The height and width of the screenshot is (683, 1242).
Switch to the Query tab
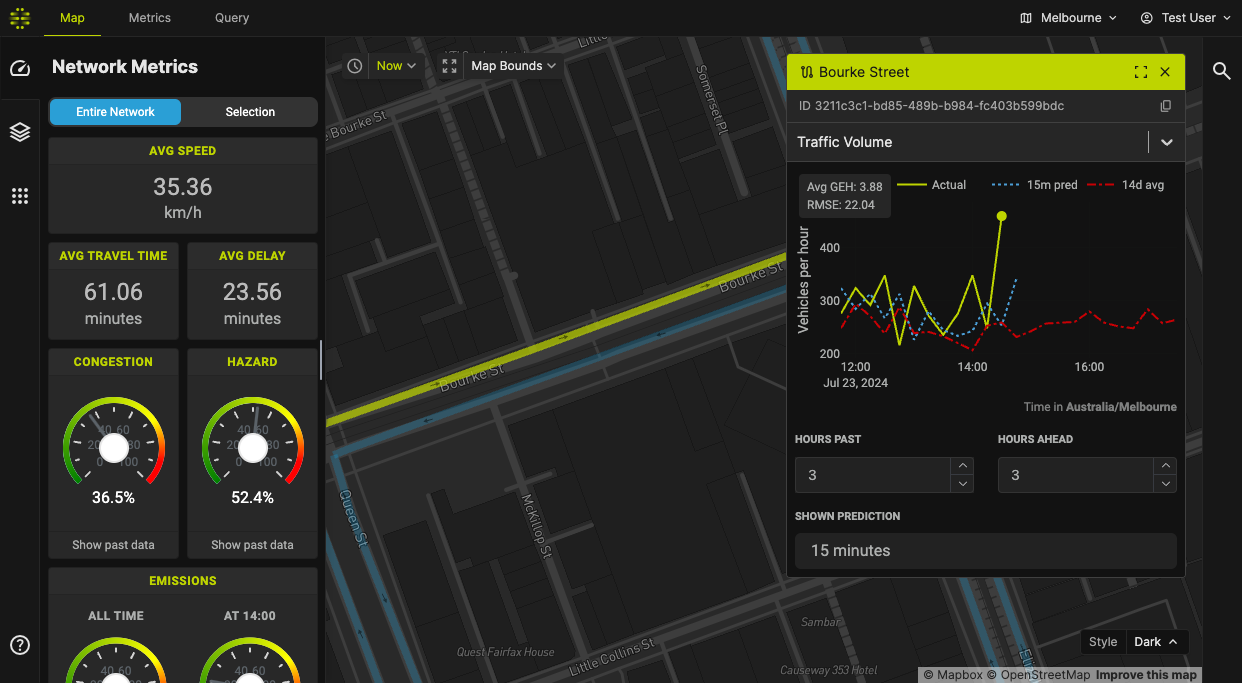click(232, 18)
